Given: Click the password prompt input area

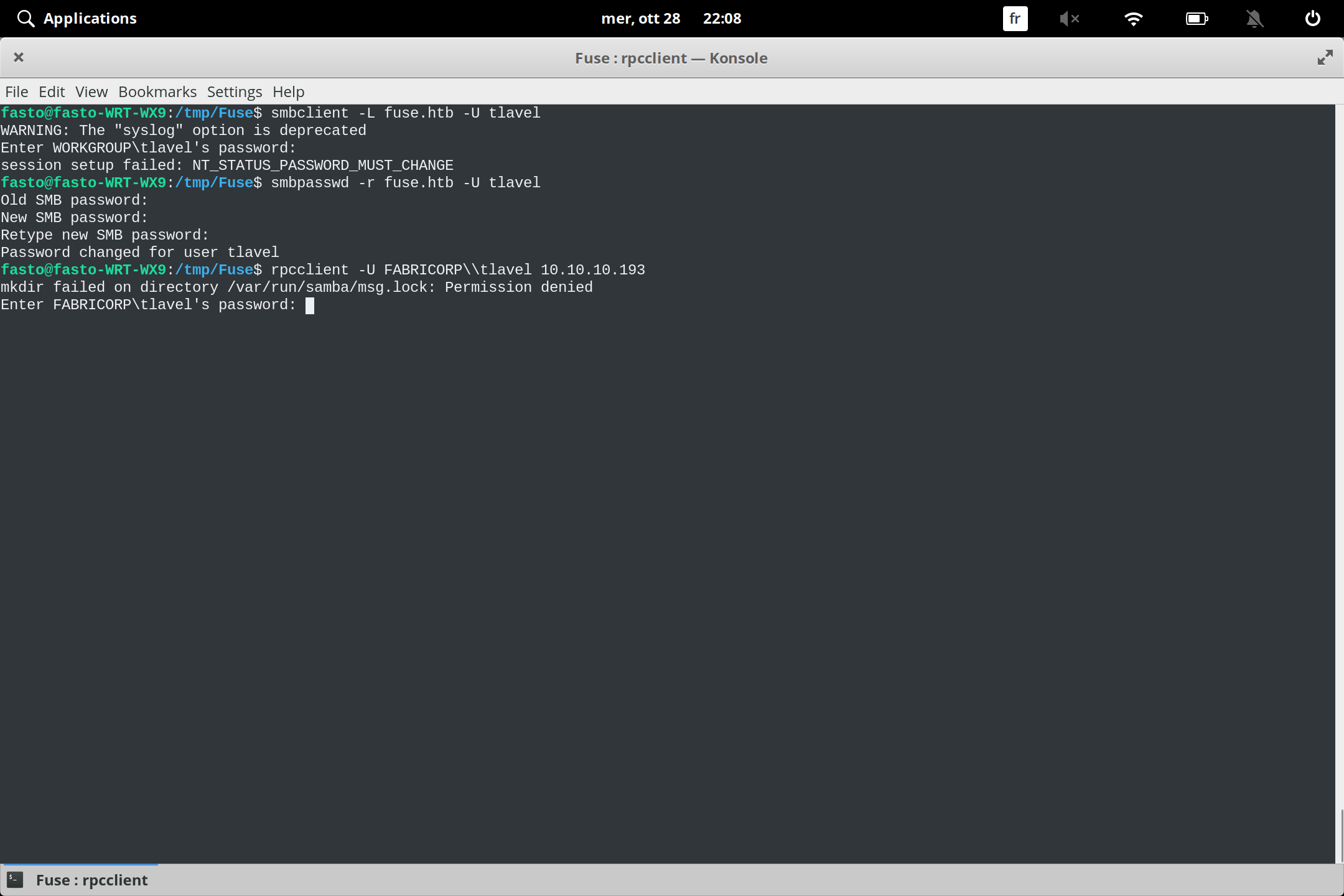Looking at the screenshot, I should [309, 305].
